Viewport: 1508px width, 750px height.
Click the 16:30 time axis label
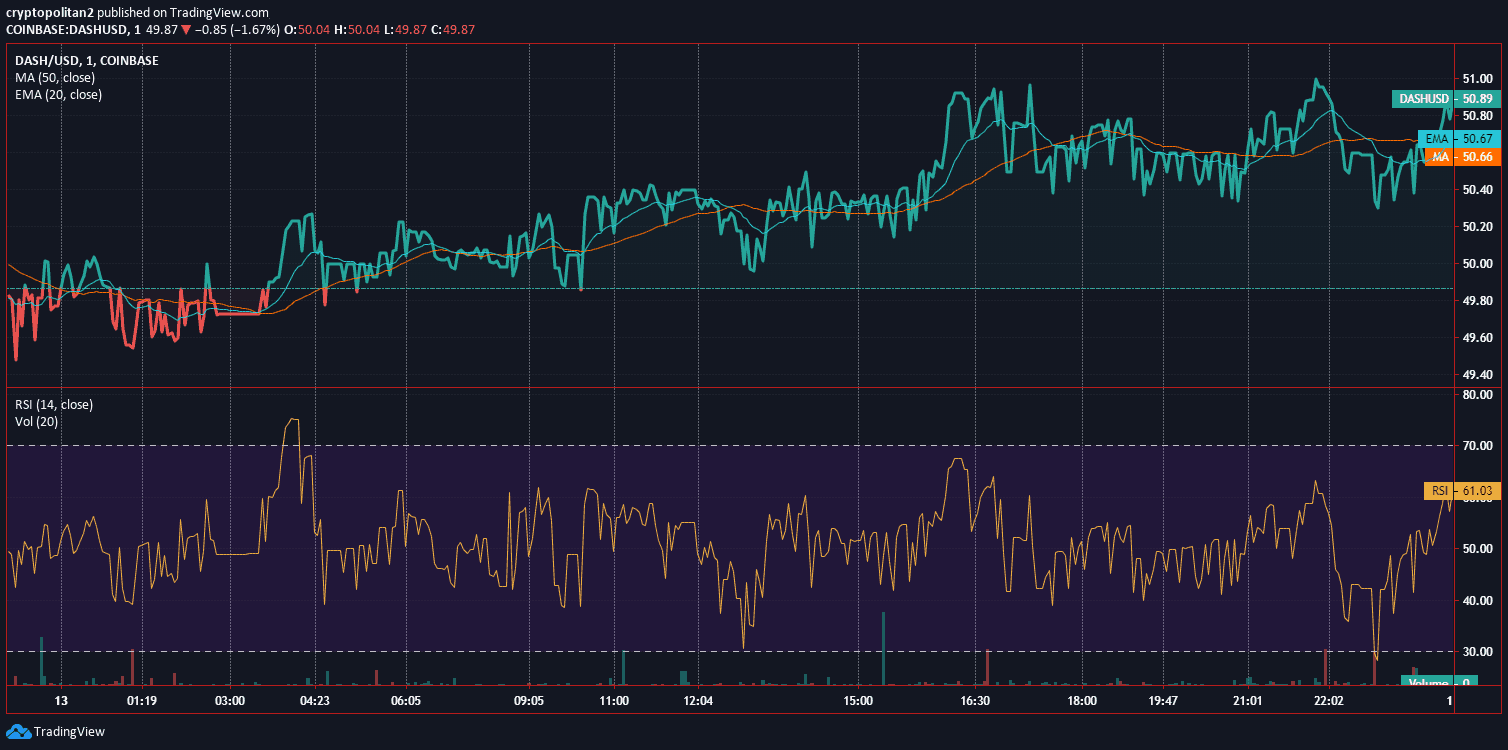[975, 701]
